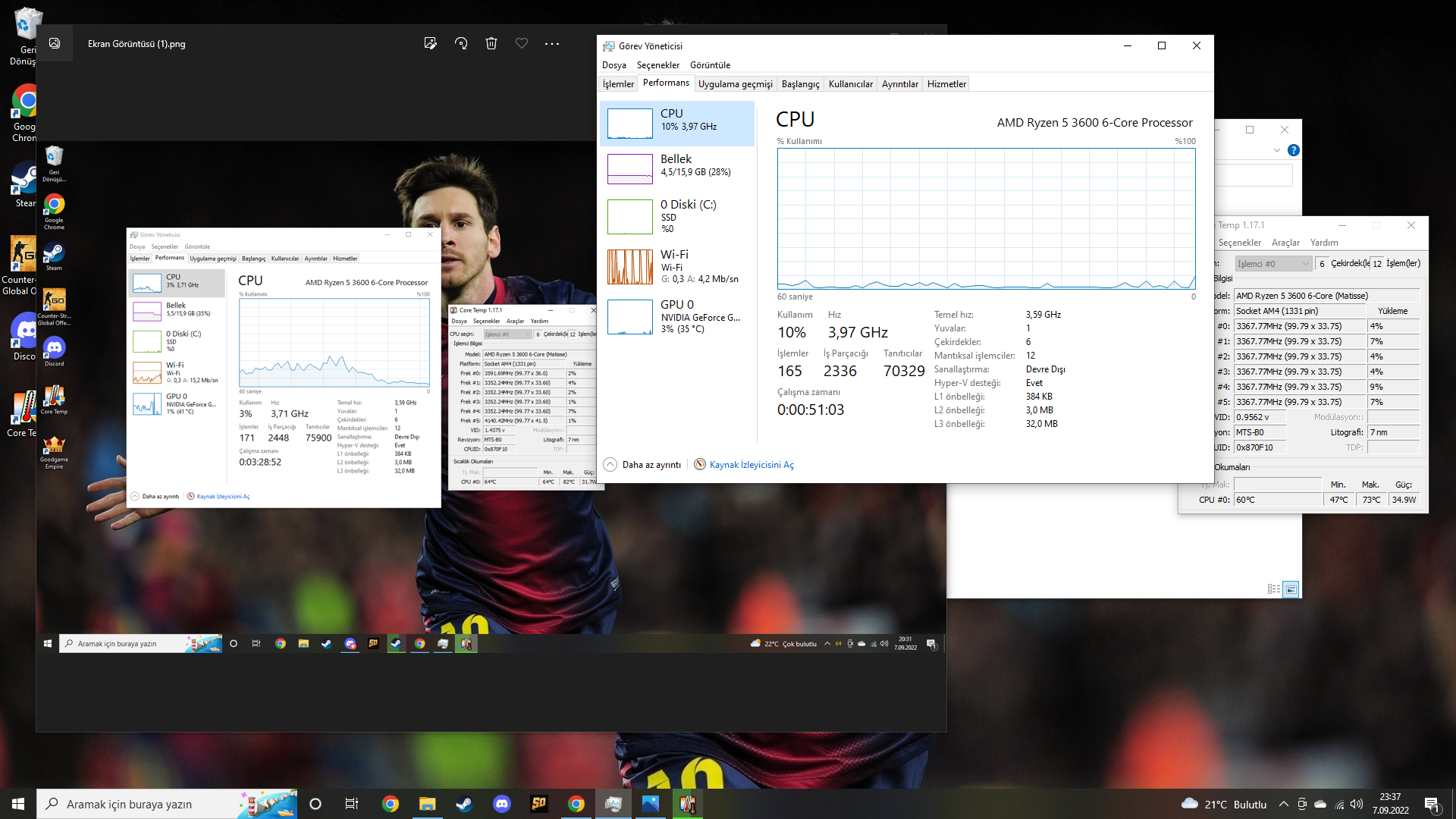Switch to the İşlemler tab
Screen dimensions: 1456x819
[x=618, y=84]
